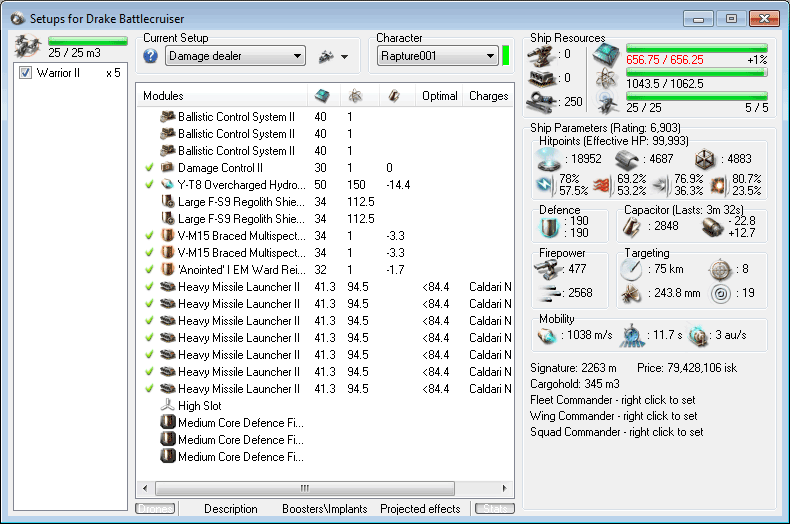Click the powergrid resource icon in Ship Resources
This screenshot has height=524, width=790.
pyautogui.click(x=606, y=79)
